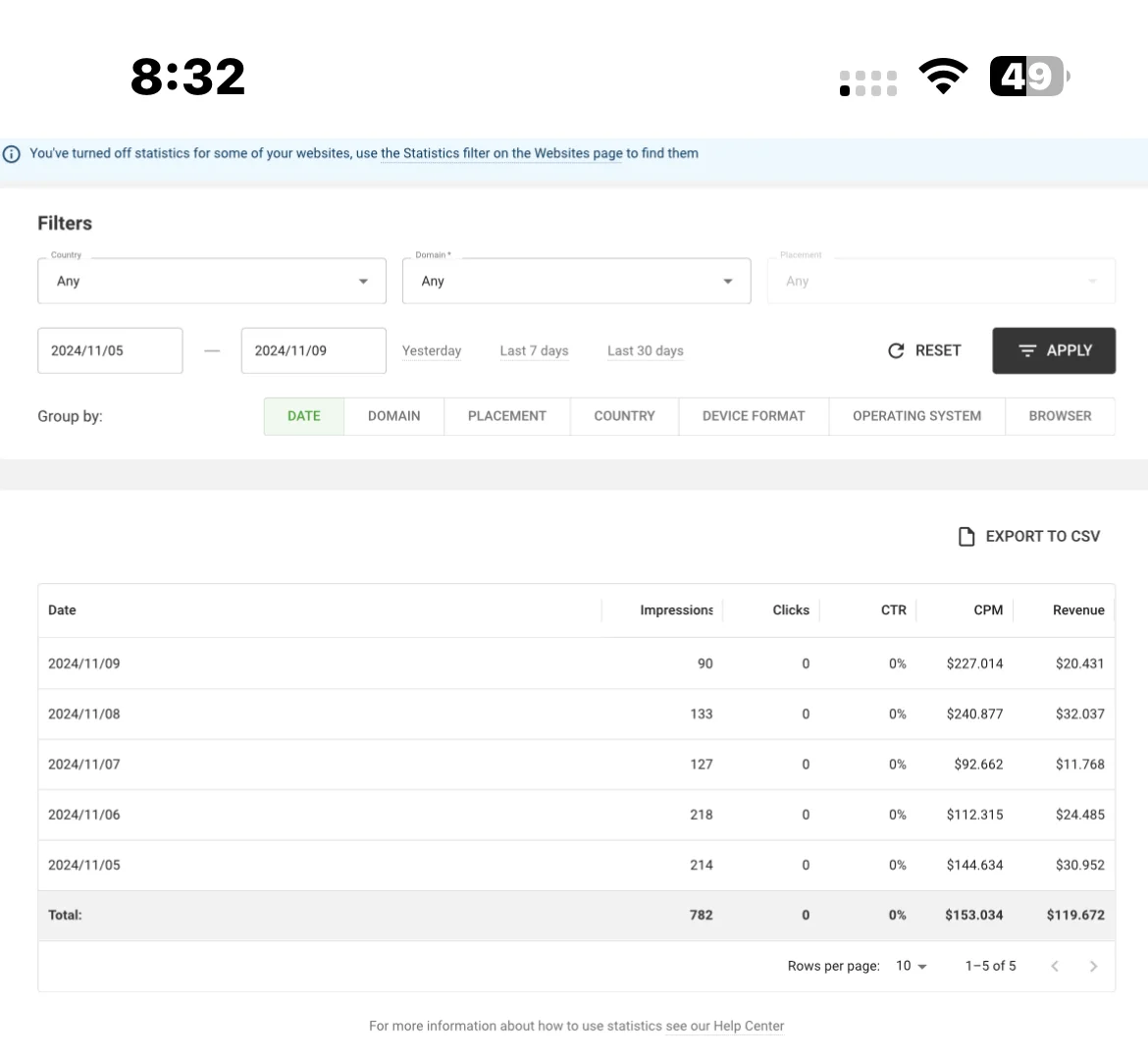This screenshot has height=1059, width=1148.
Task: Sort by the Clicks column header
Action: (x=791, y=610)
